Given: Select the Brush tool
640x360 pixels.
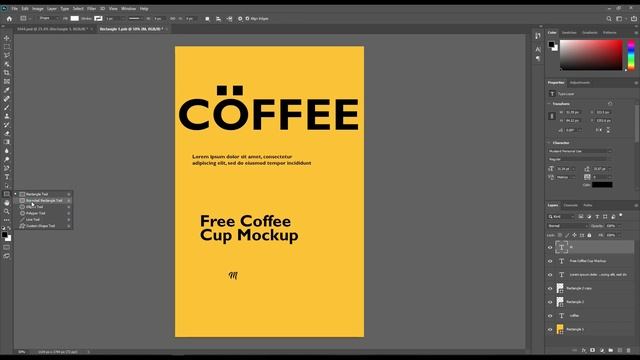Looking at the screenshot, I should coord(7,107).
